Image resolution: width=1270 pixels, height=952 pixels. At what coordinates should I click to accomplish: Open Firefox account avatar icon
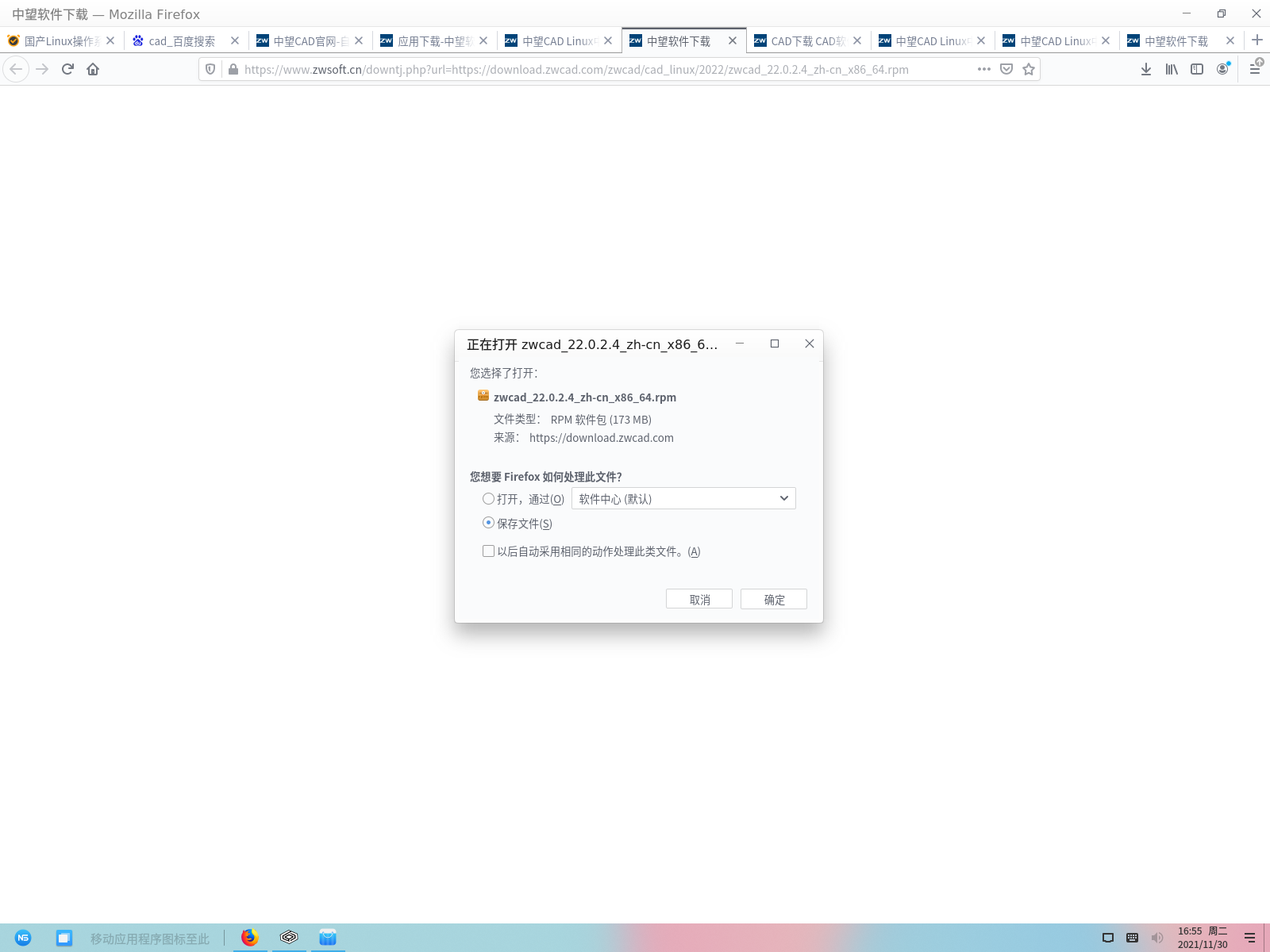1222,69
